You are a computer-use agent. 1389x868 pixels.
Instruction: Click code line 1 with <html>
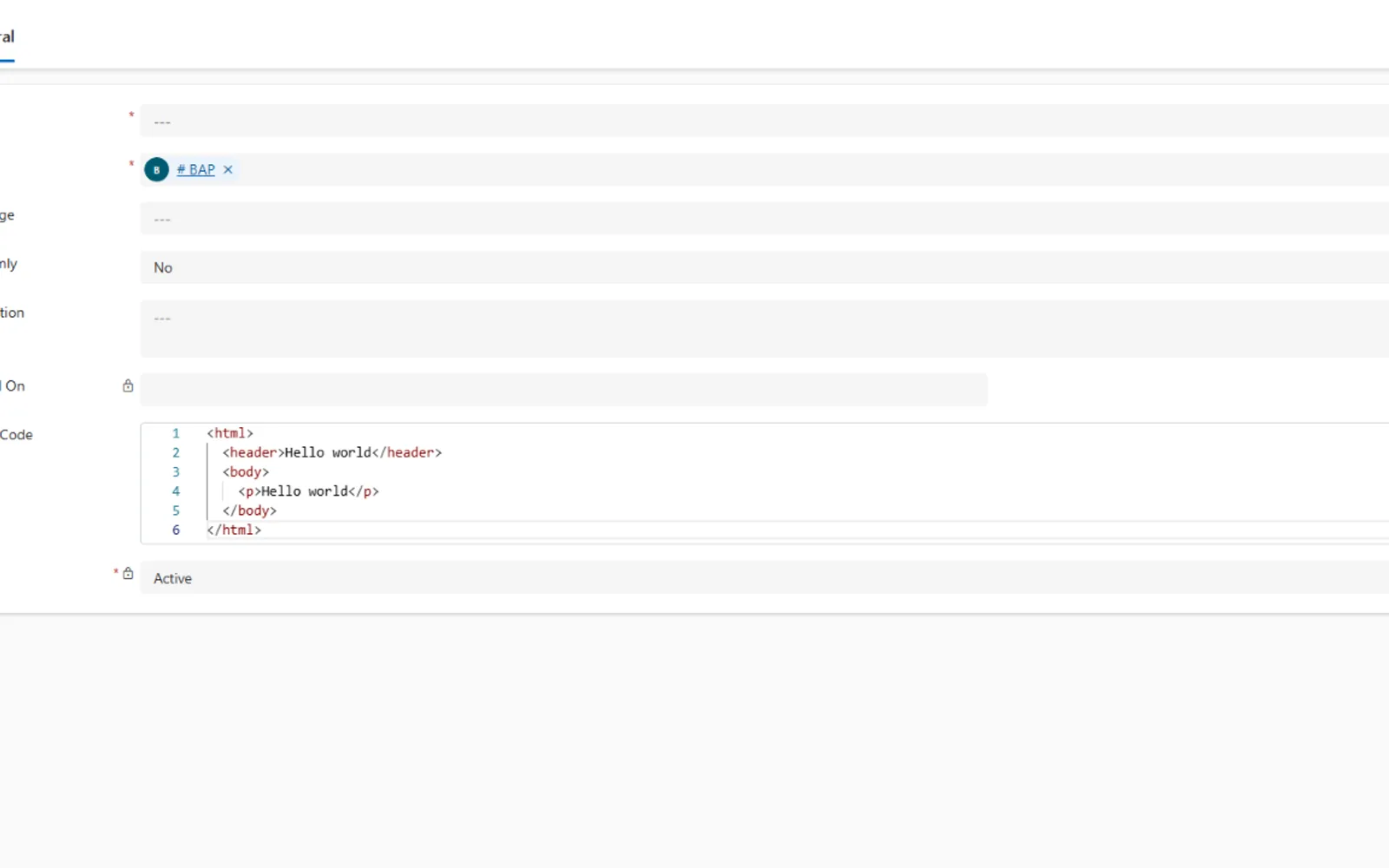pyautogui.click(x=230, y=433)
